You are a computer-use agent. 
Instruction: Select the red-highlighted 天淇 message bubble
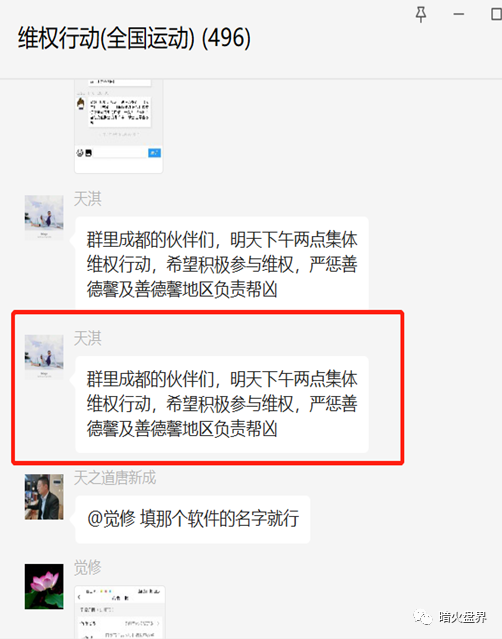point(222,404)
